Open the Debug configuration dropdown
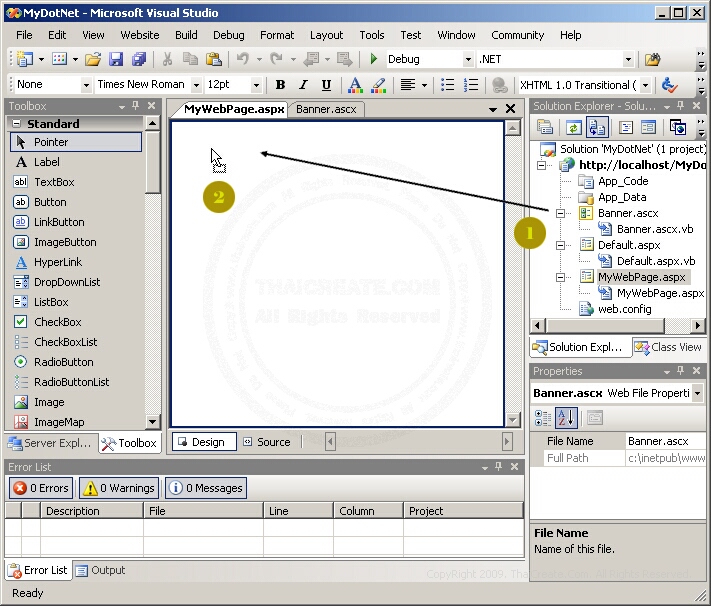Screen dimensions: 711x606 point(468,59)
